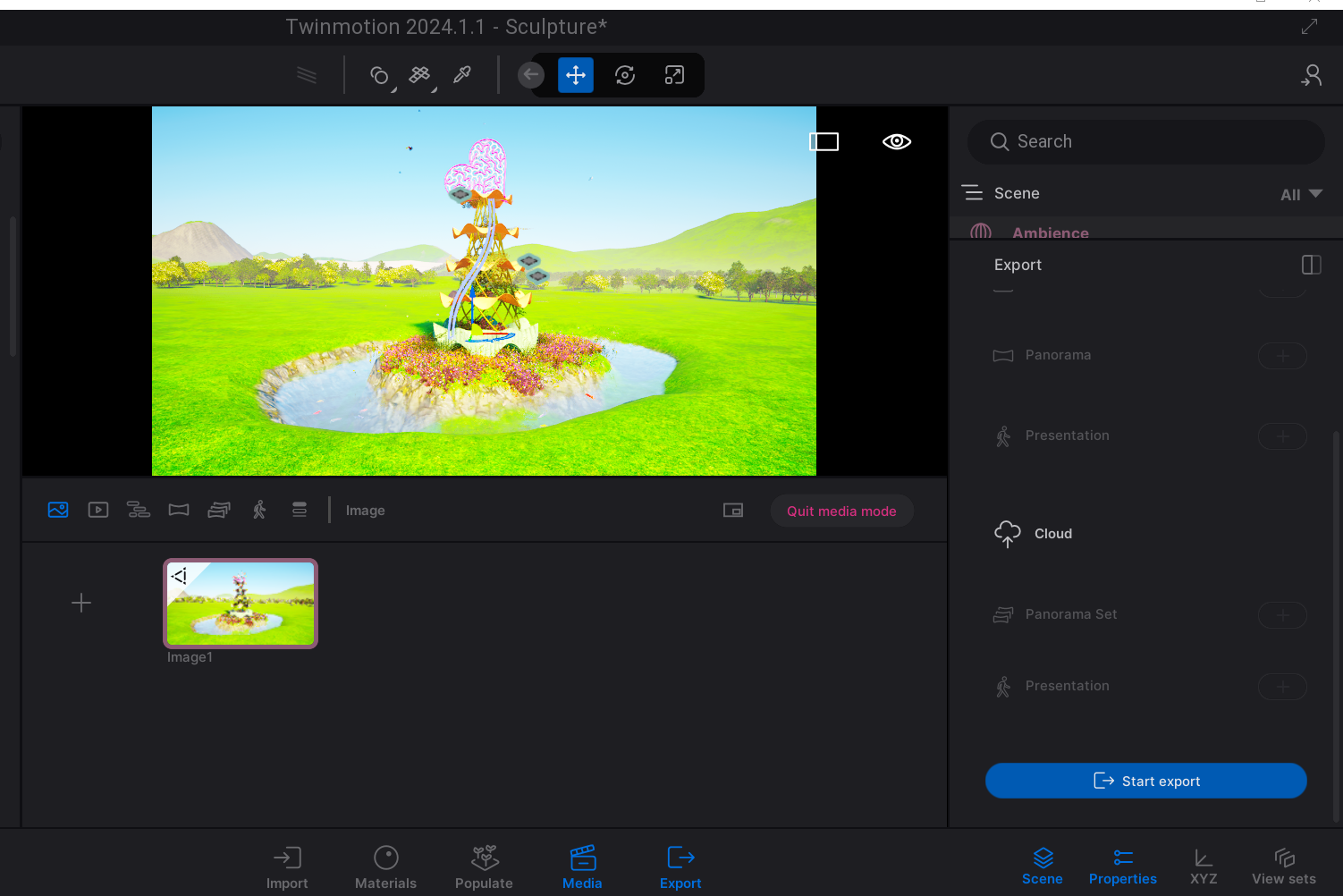Switch to Panorama Set media type
Screen dimensions: 1343x896
tap(219, 510)
